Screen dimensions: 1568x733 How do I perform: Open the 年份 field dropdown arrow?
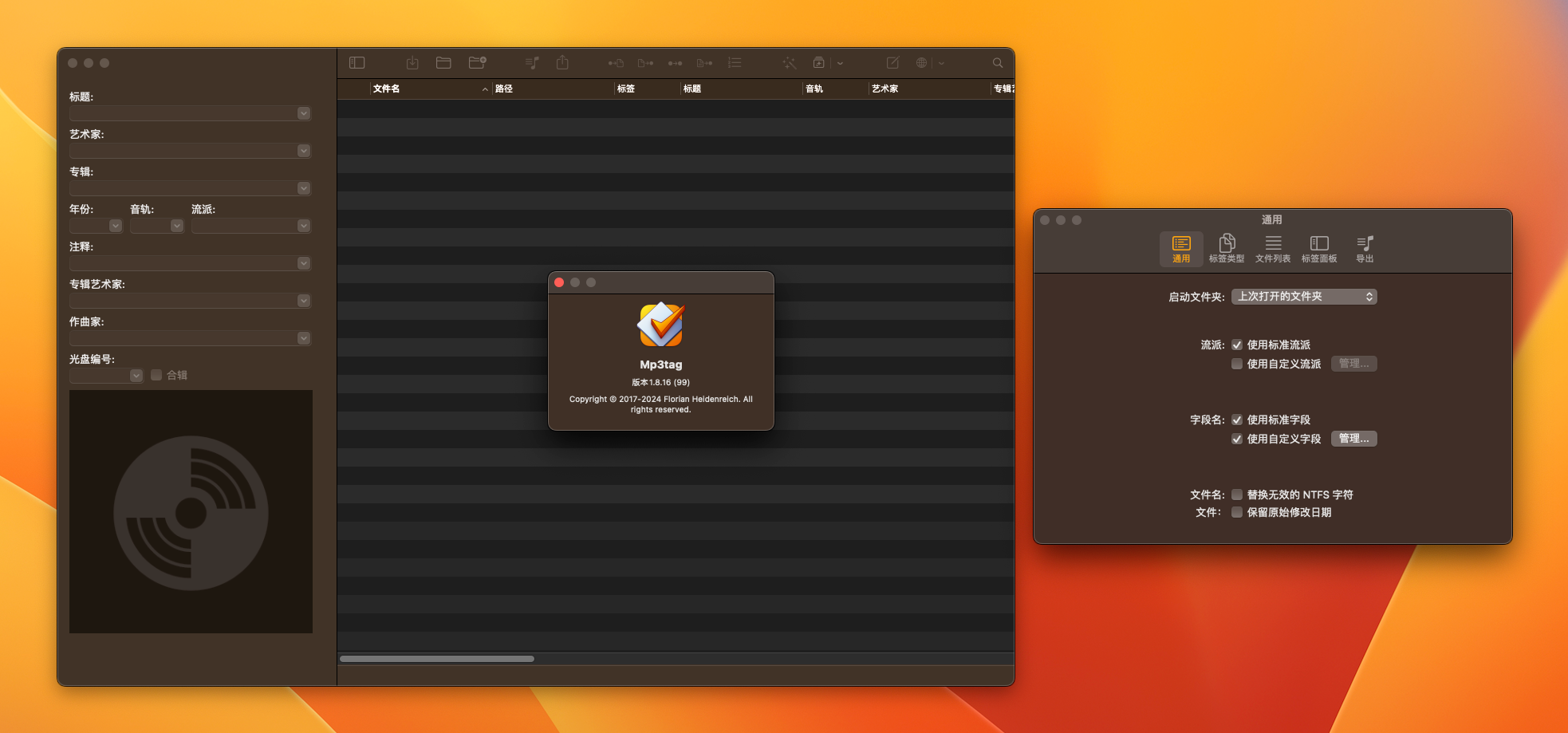click(x=116, y=226)
